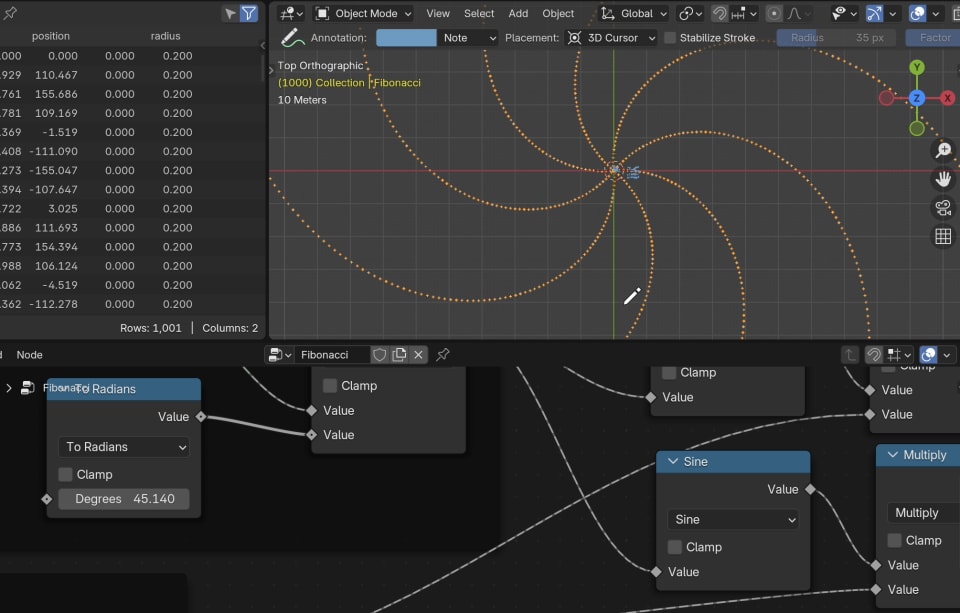The image size is (960, 613).
Task: Open the To Radians operation dropdown
Action: tap(124, 447)
